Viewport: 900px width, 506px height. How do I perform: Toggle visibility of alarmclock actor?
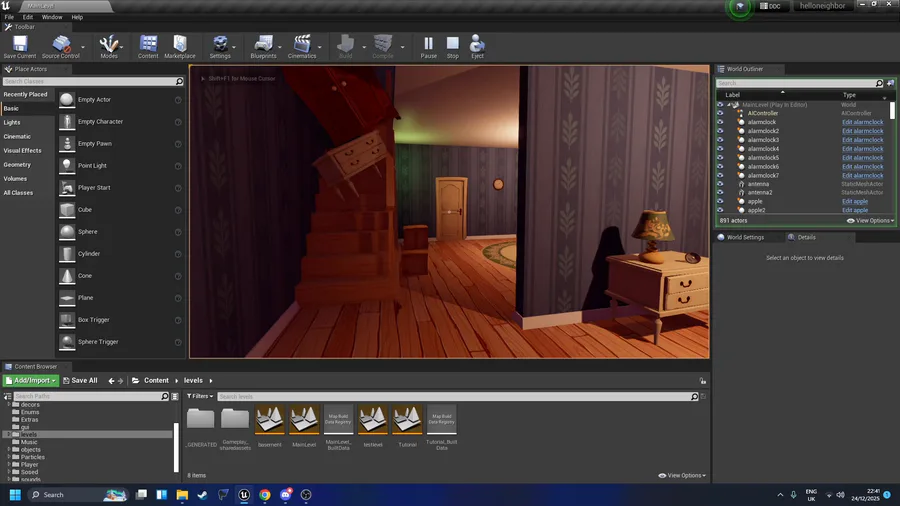click(720, 122)
